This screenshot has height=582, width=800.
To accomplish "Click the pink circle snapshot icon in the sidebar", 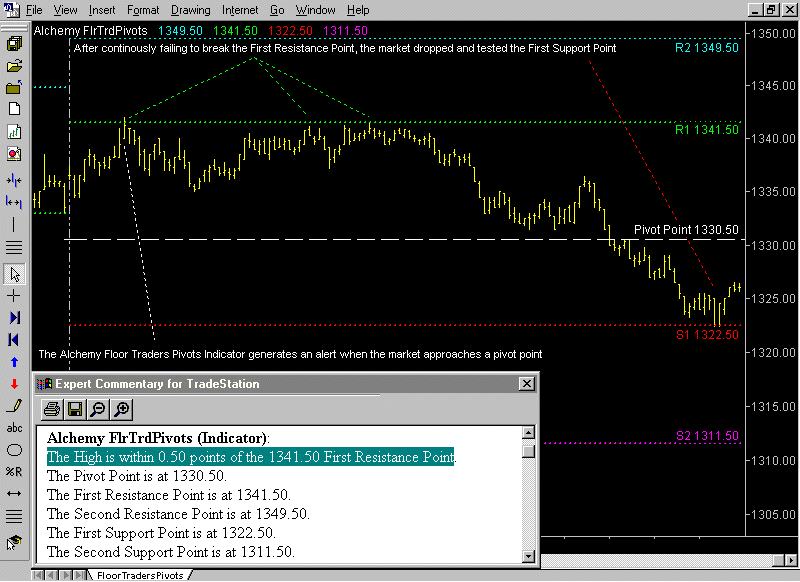I will pos(14,154).
